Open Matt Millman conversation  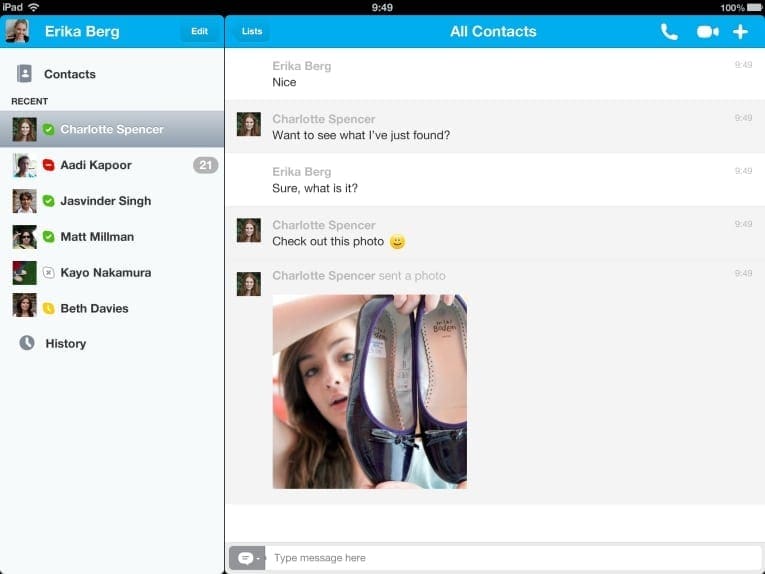coord(96,237)
